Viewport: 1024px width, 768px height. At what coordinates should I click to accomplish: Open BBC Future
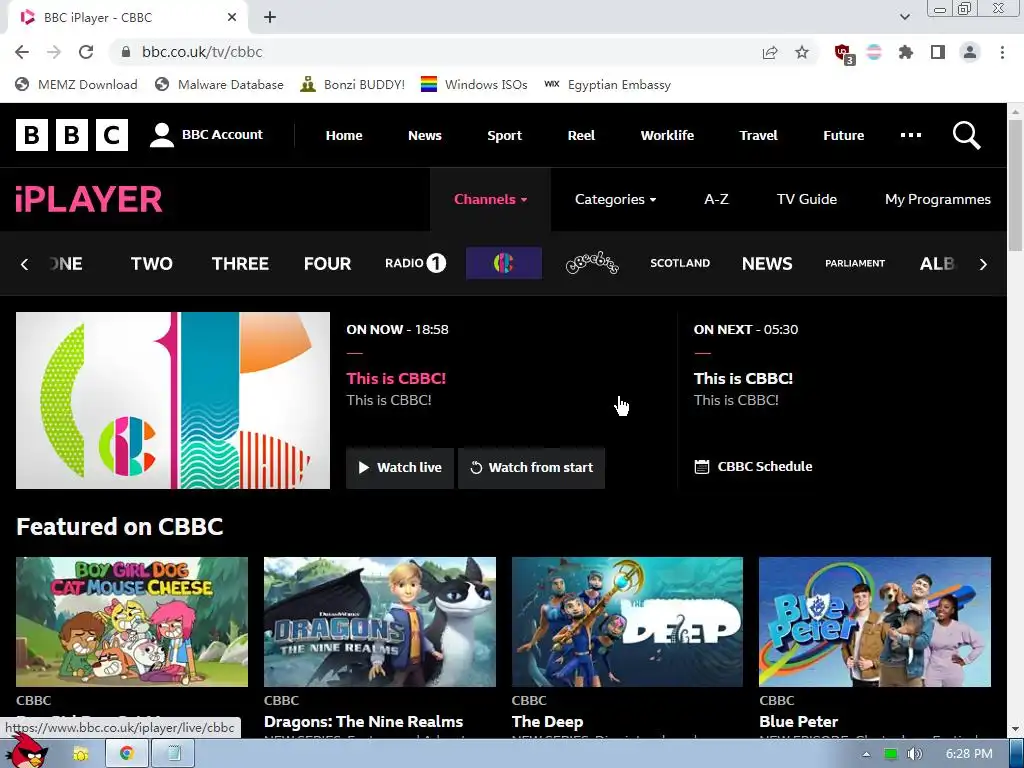(844, 135)
